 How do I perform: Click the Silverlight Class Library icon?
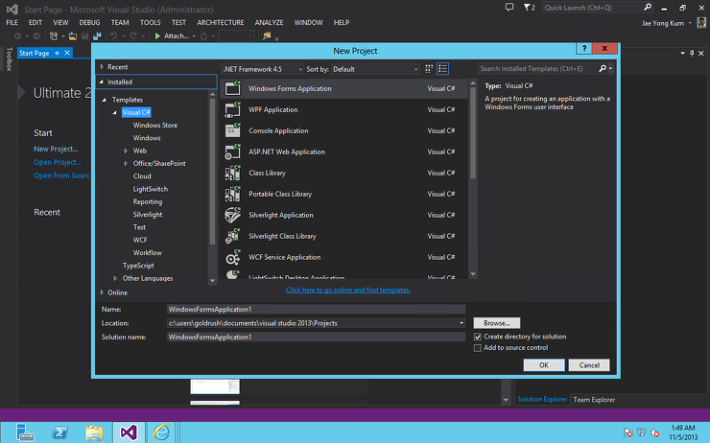tap(233, 236)
